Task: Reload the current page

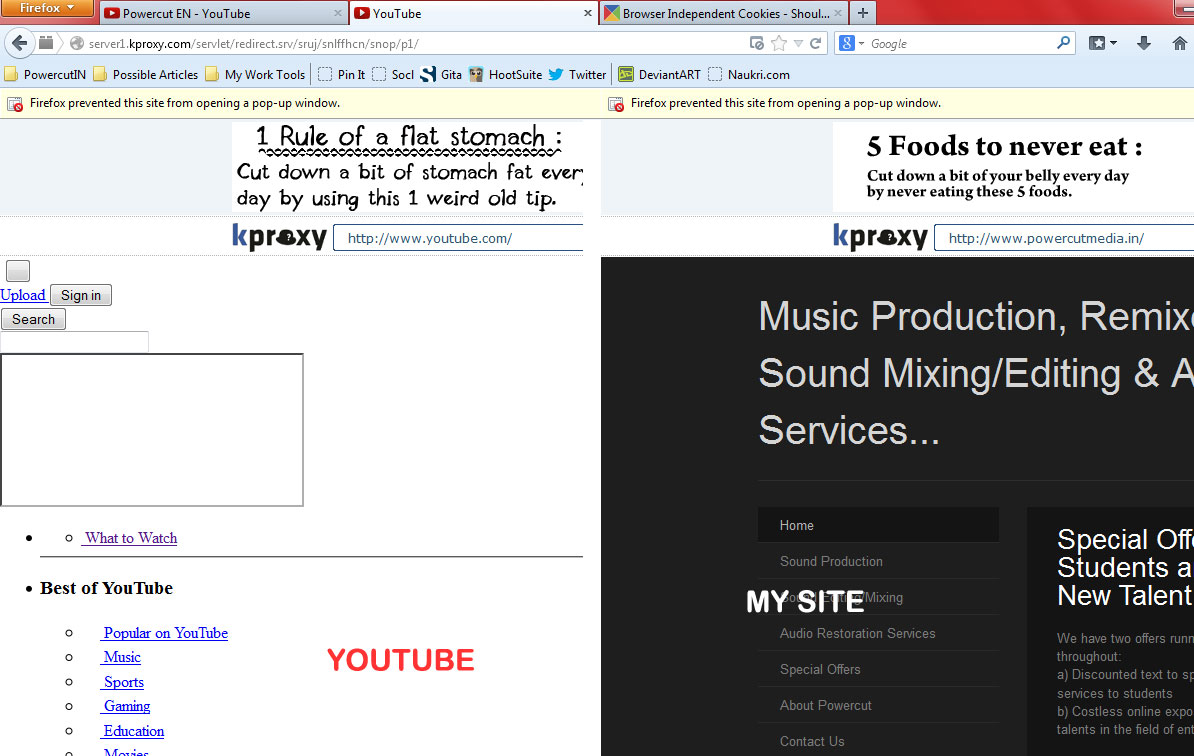Action: pyautogui.click(x=816, y=43)
